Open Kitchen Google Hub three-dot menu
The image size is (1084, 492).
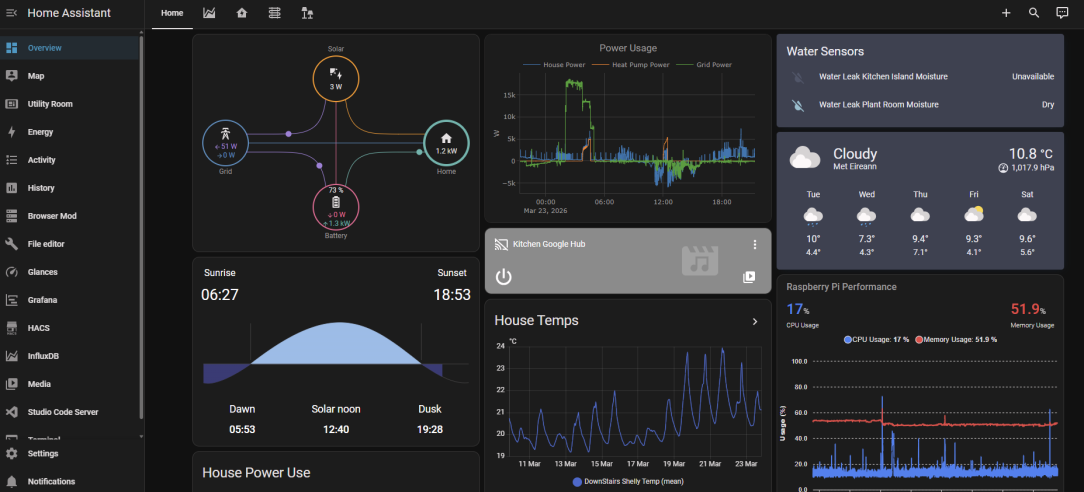[755, 245]
